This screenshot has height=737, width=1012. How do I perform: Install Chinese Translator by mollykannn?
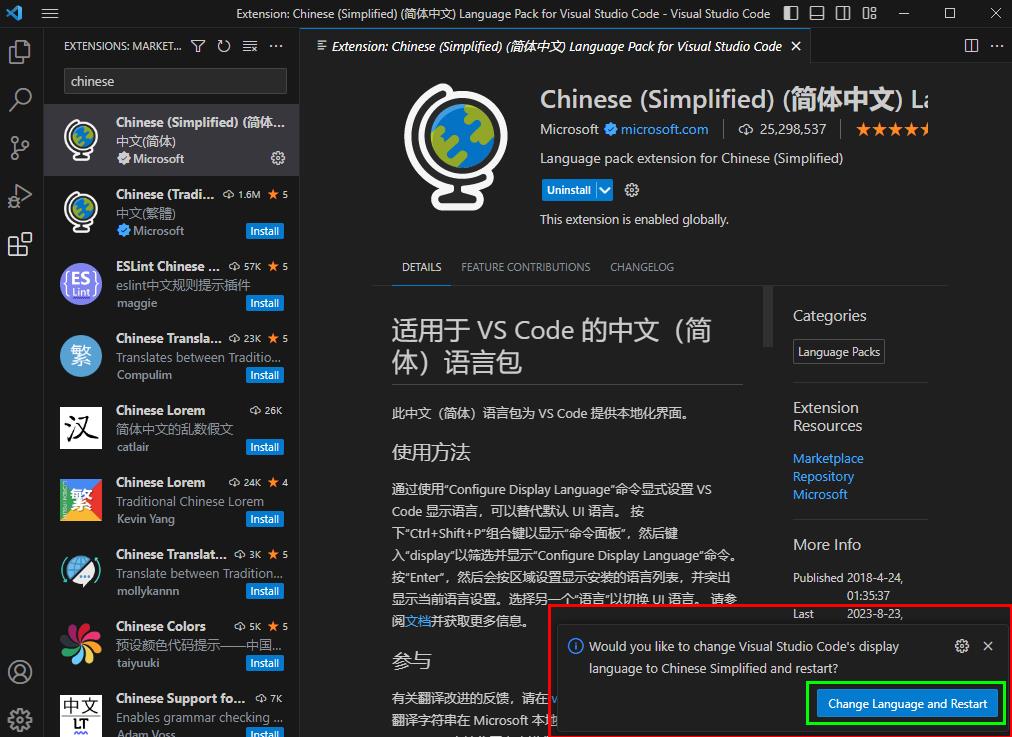(x=265, y=591)
